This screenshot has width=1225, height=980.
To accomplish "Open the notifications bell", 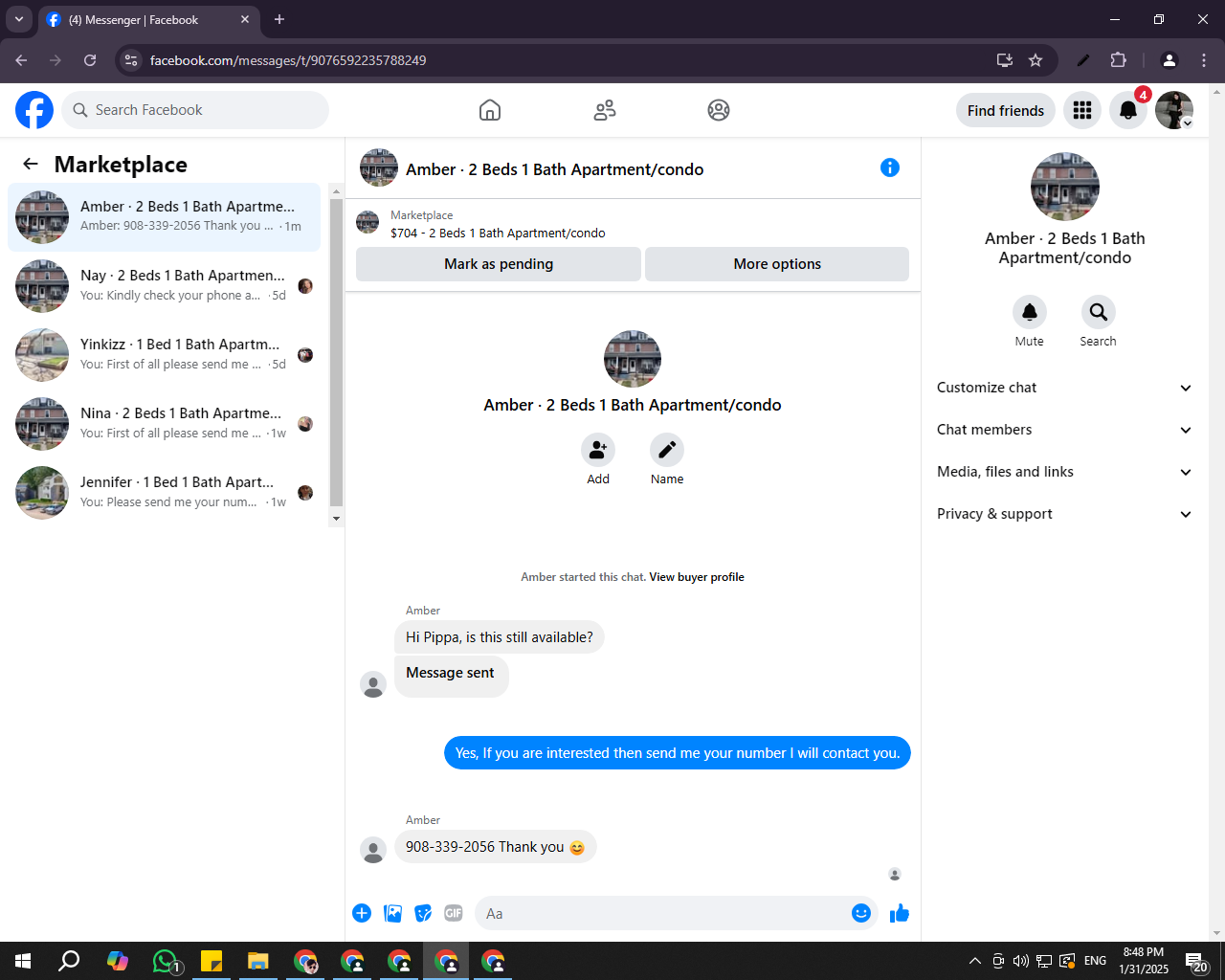I will click(1128, 110).
